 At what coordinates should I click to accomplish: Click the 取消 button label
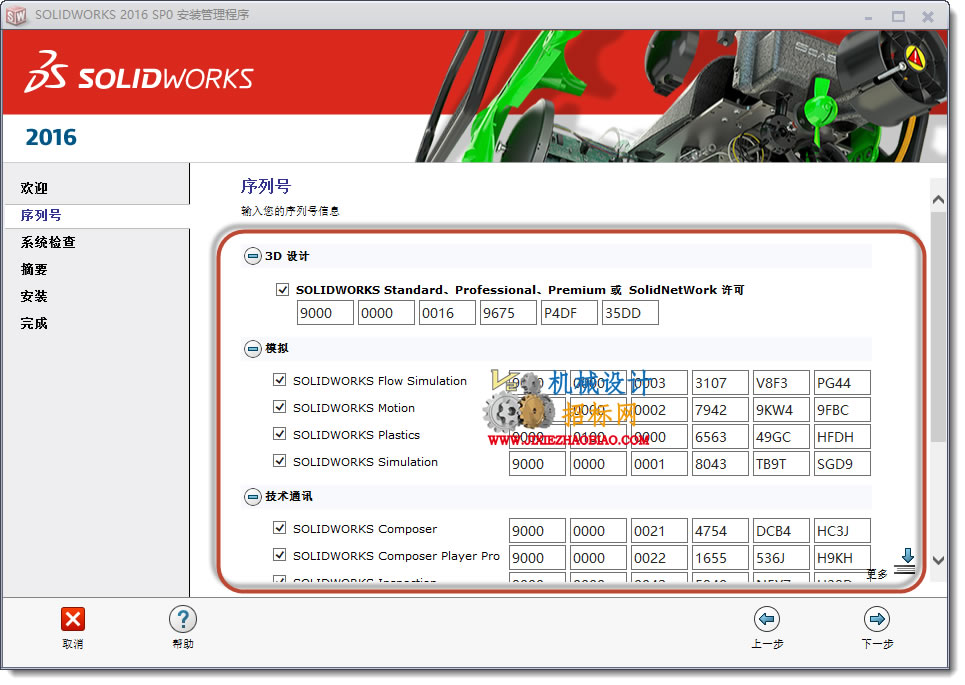73,644
